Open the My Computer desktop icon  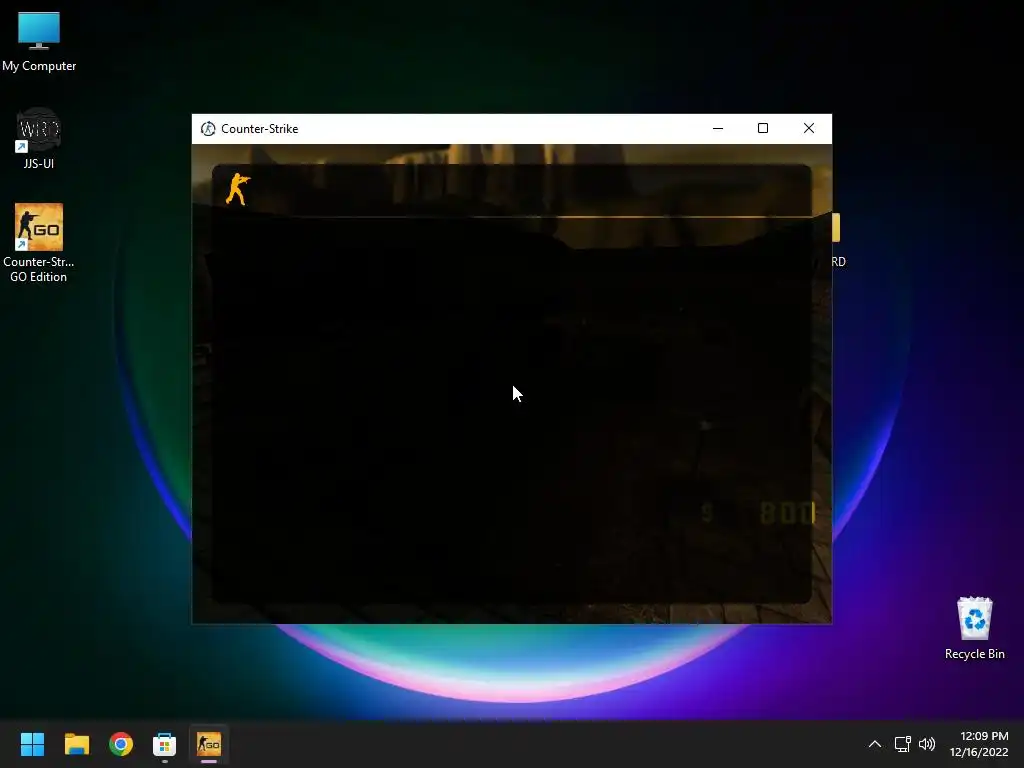click(39, 41)
